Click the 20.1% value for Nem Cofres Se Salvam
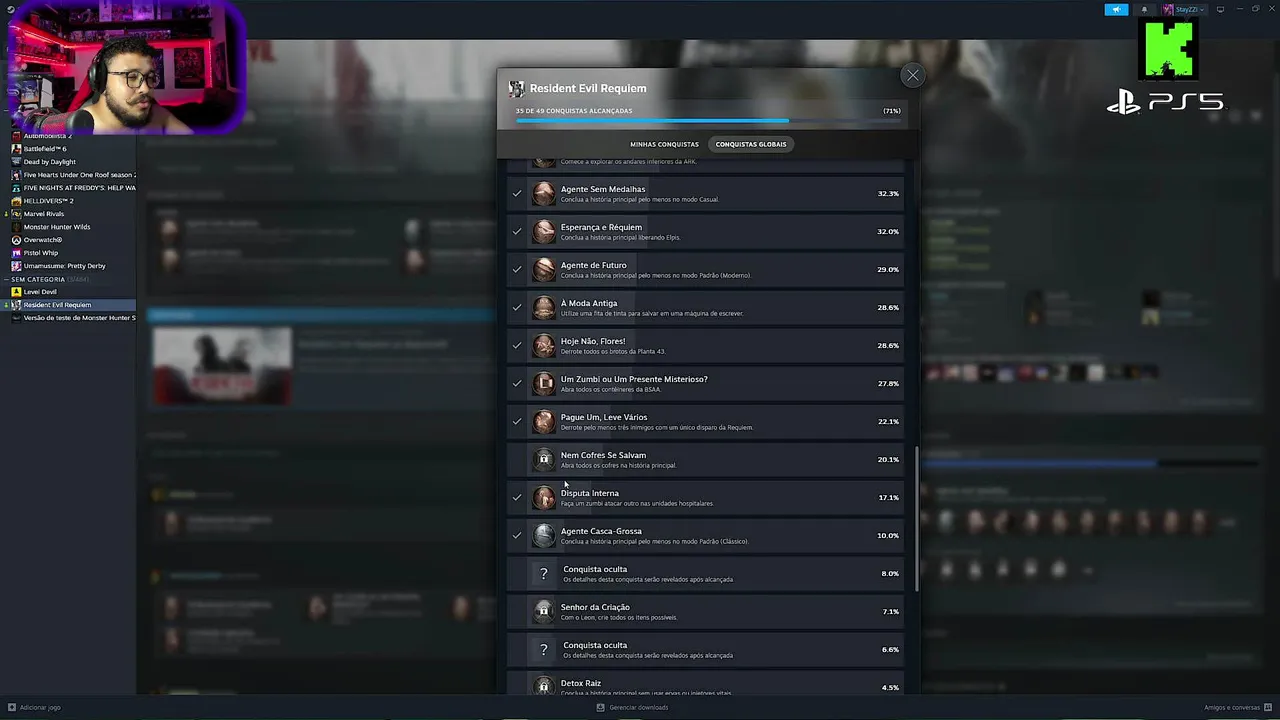 888,459
